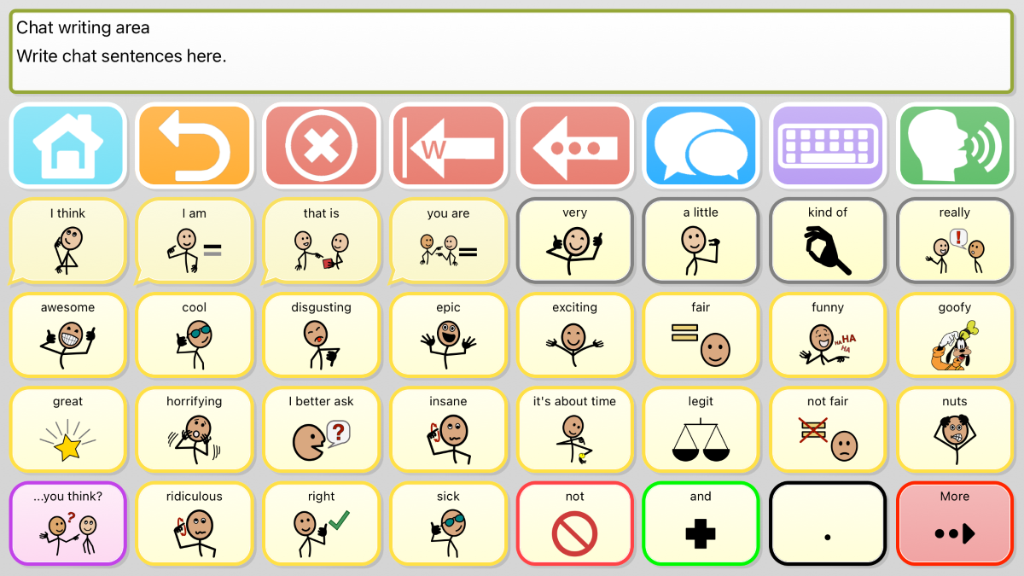Clear the message with the X icon
Viewport: 1024px width, 576px height.
click(x=321, y=145)
